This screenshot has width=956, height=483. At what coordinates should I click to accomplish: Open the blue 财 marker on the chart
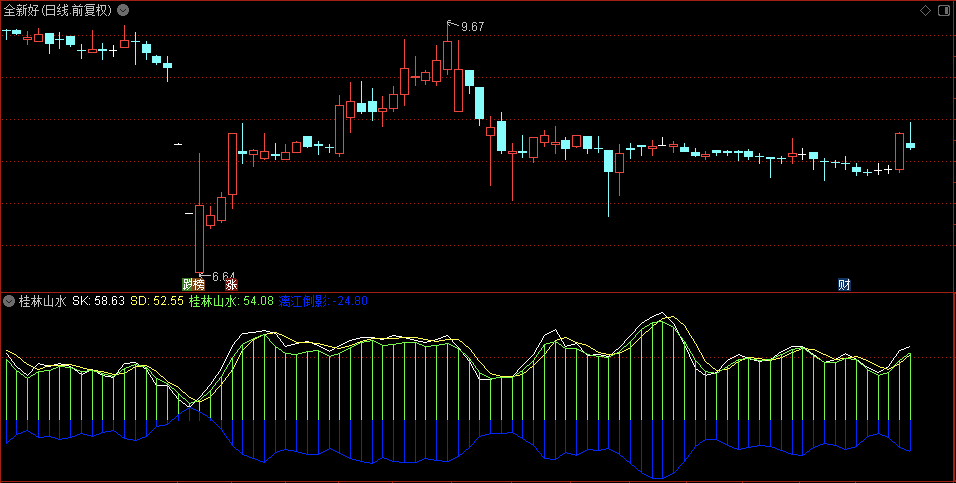click(x=844, y=284)
